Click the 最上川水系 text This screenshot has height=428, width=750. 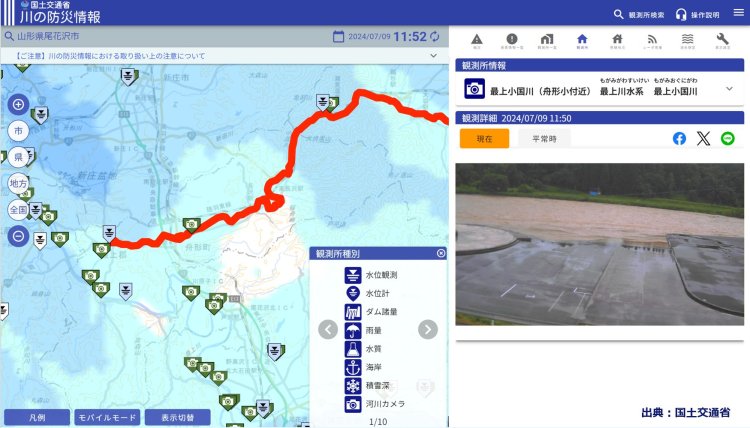[621, 91]
